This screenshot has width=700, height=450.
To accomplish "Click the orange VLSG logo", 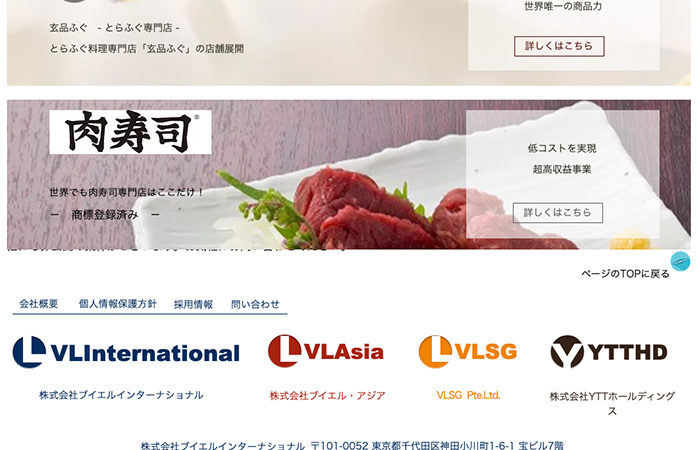I will tap(467, 351).
